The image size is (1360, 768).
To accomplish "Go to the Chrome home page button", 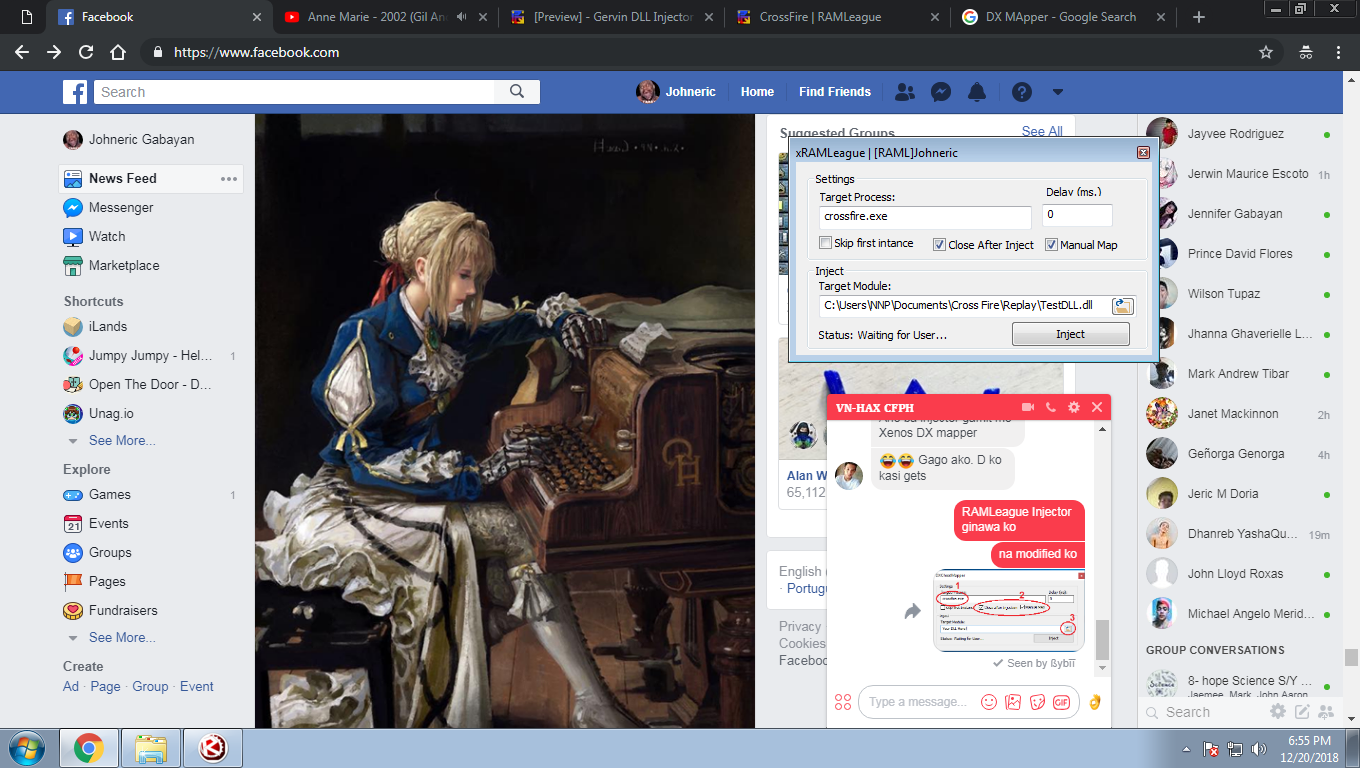I will point(118,52).
